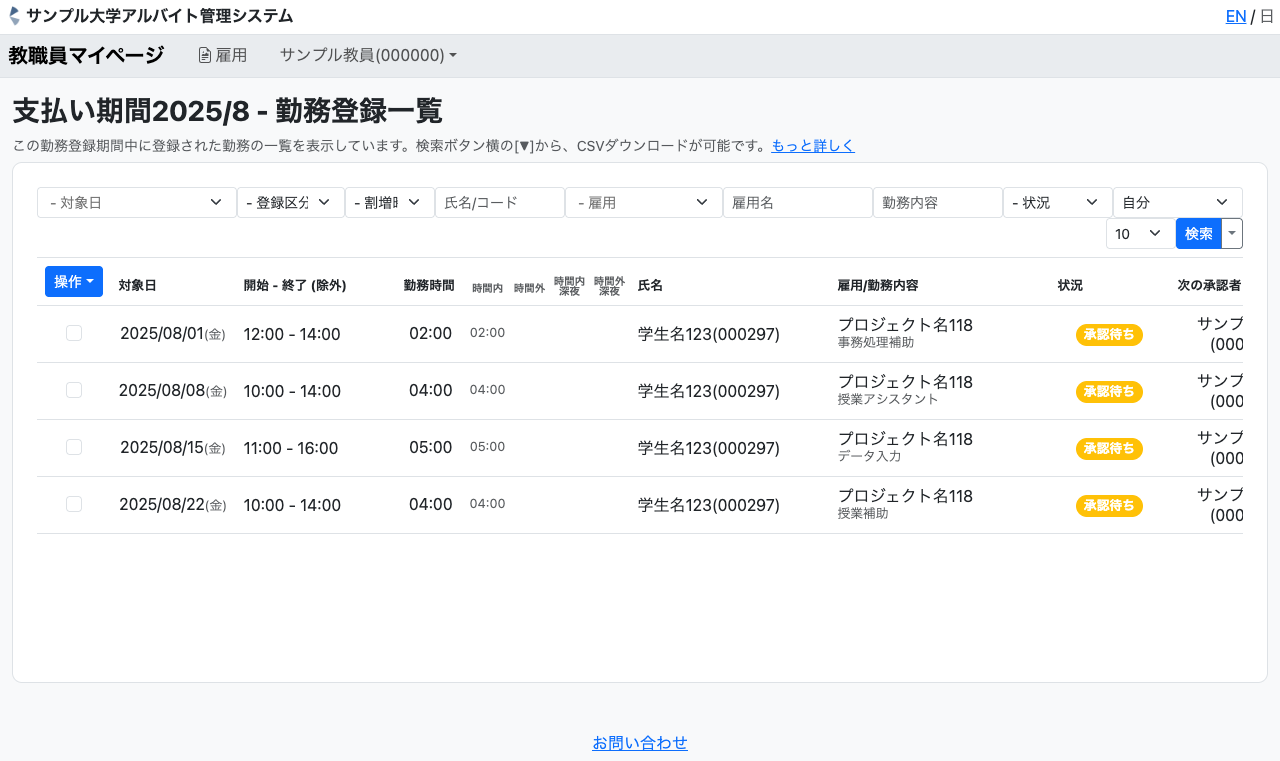Select the date 2025/08/01(金)

click(172, 334)
